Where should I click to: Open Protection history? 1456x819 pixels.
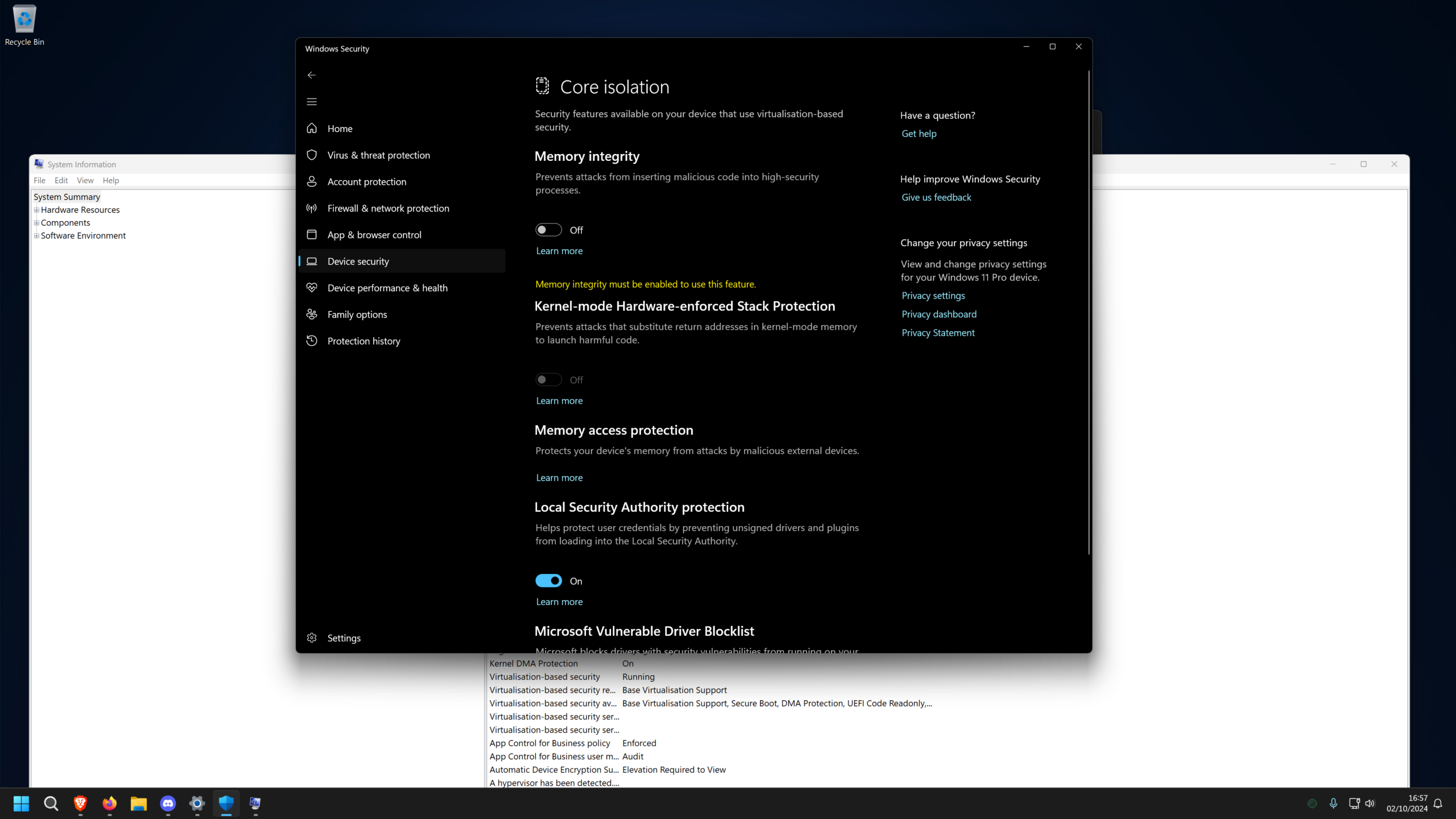point(363,341)
